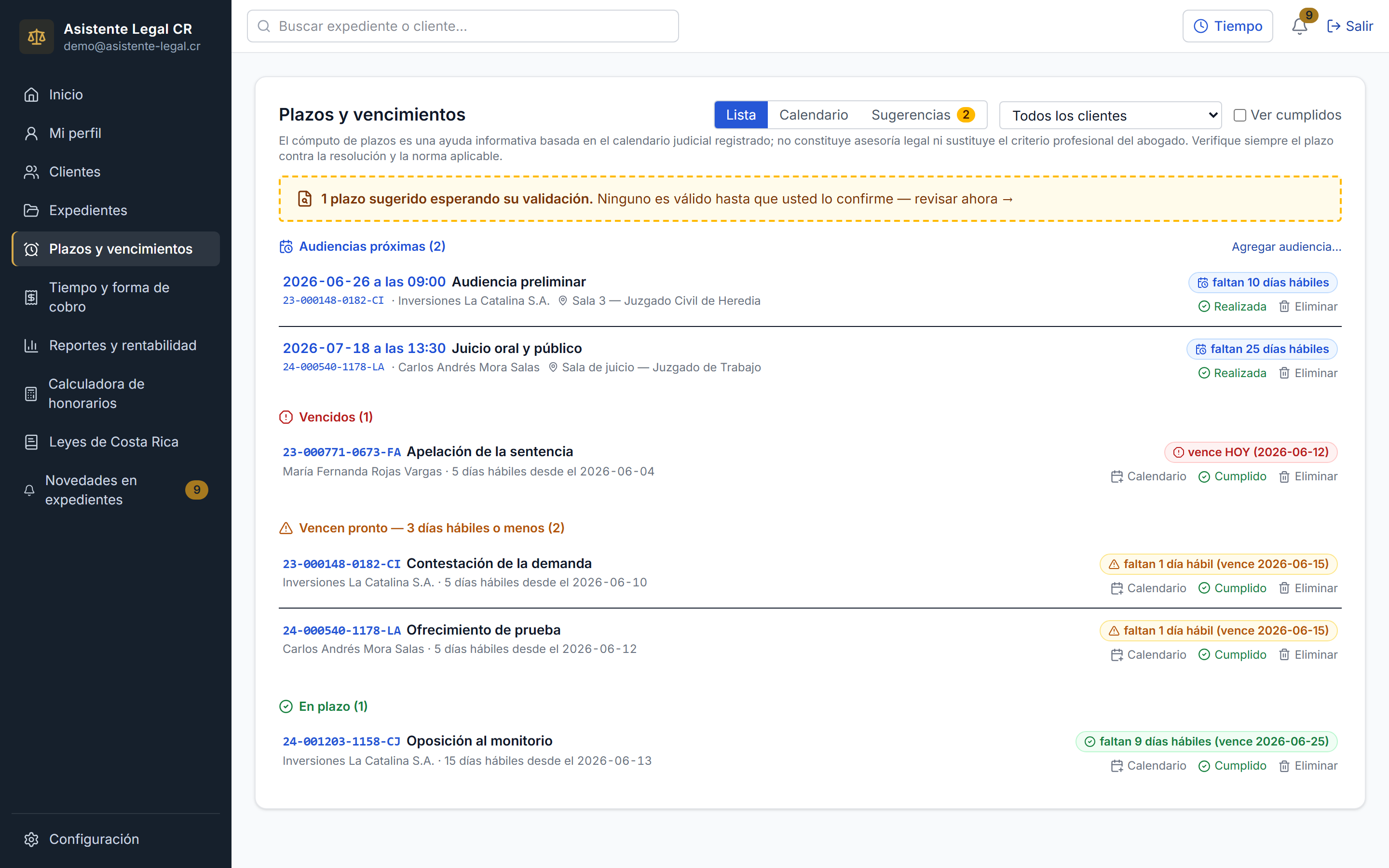
Task: Open Tiempo y forma de cobro
Action: tap(115, 297)
